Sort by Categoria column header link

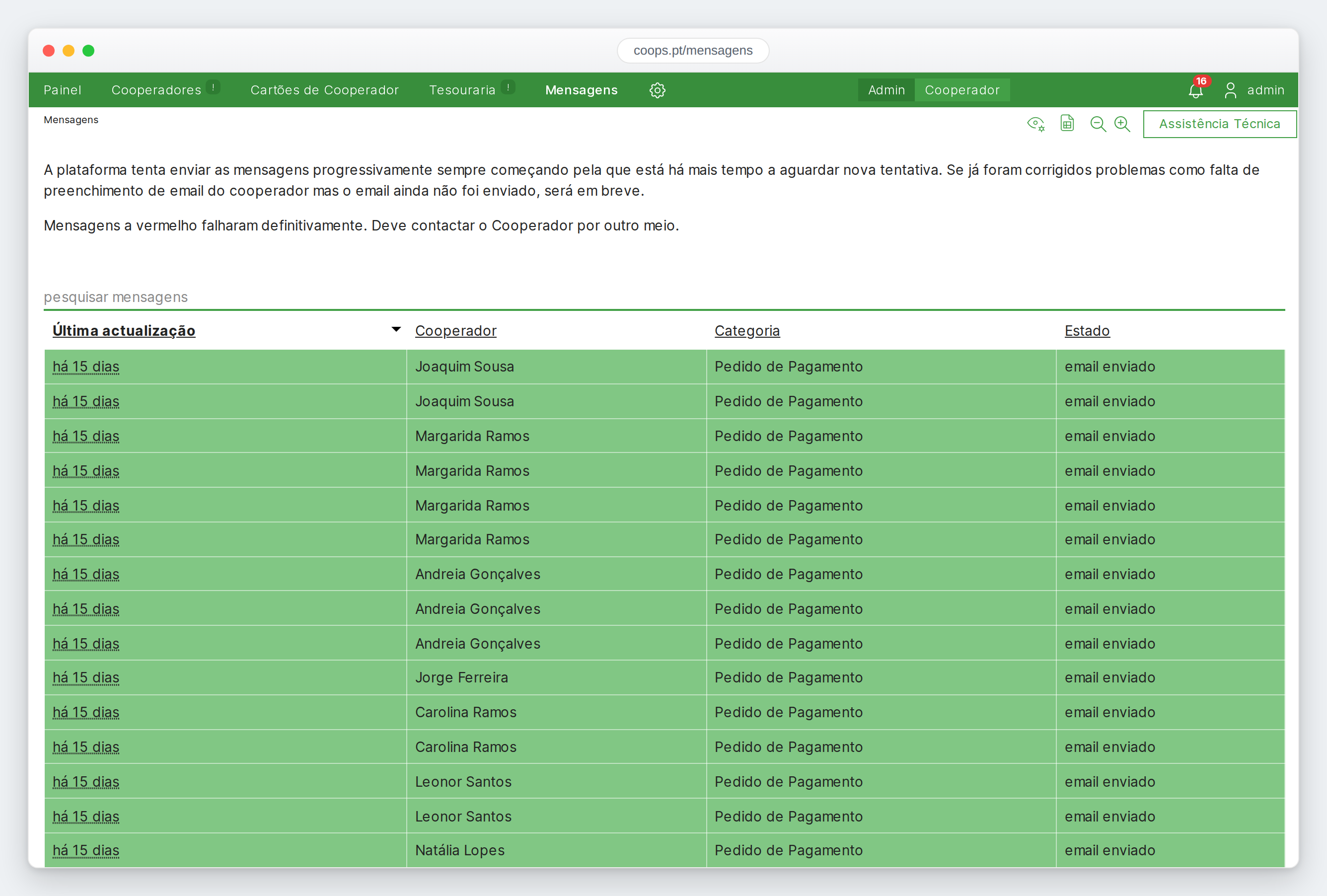pyautogui.click(x=747, y=331)
